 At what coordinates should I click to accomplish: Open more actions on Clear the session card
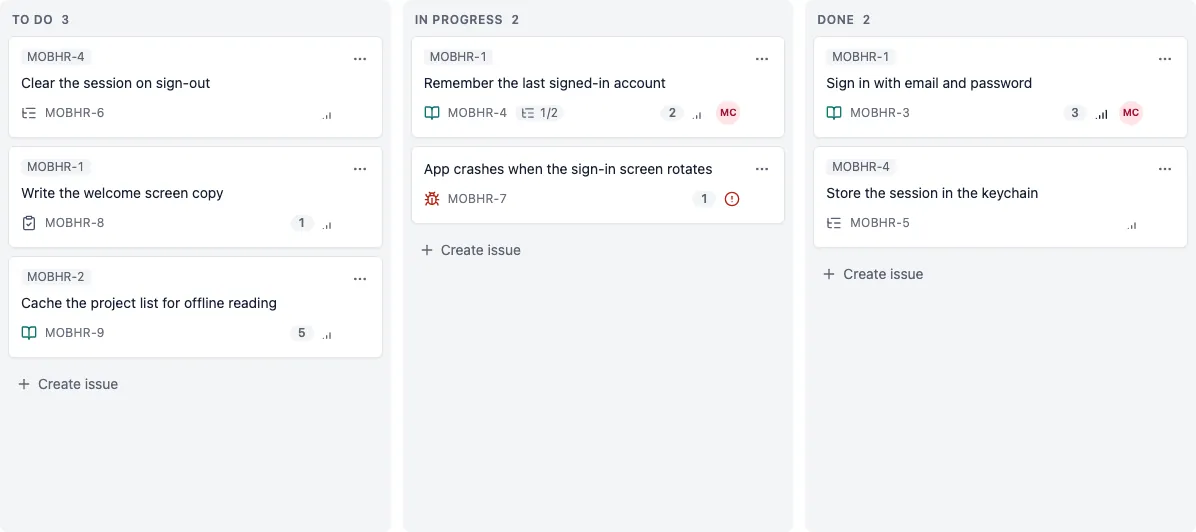[360, 59]
